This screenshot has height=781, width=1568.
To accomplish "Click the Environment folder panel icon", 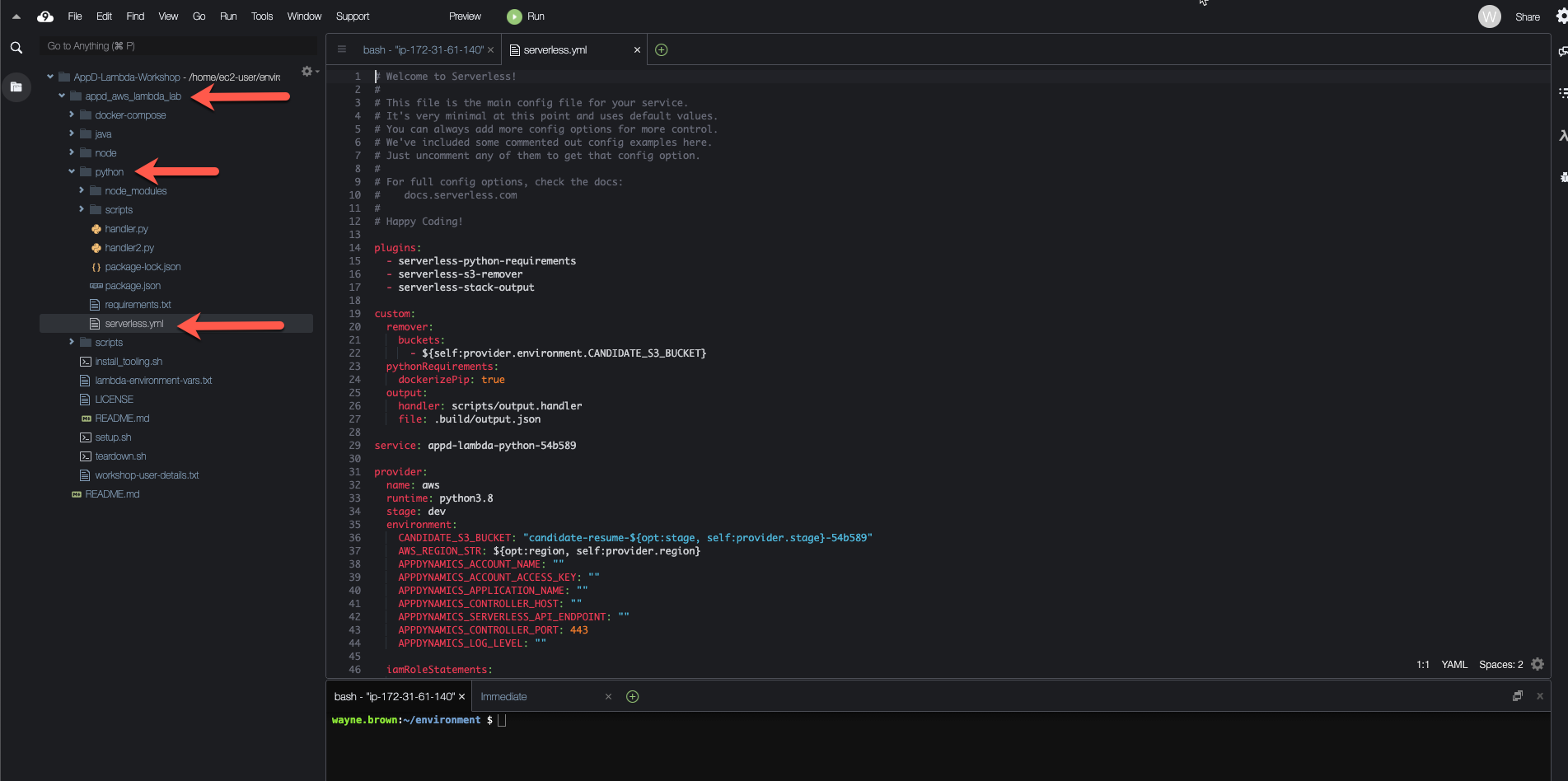I will (16, 87).
